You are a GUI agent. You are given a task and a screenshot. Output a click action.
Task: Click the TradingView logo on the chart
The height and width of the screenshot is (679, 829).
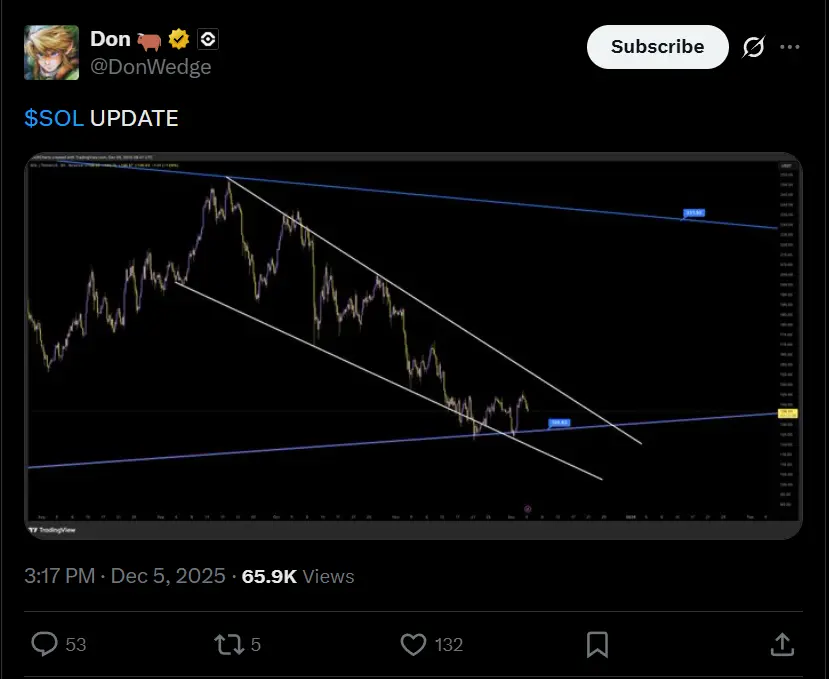55,529
